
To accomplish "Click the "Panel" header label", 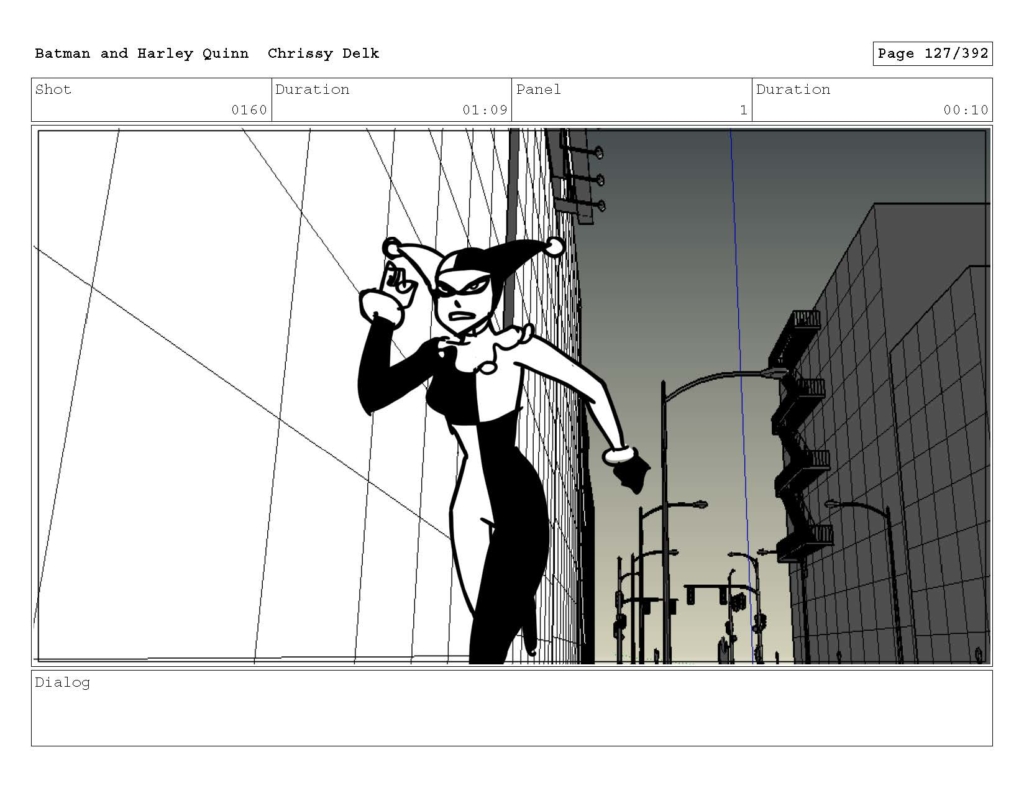I will [539, 89].
